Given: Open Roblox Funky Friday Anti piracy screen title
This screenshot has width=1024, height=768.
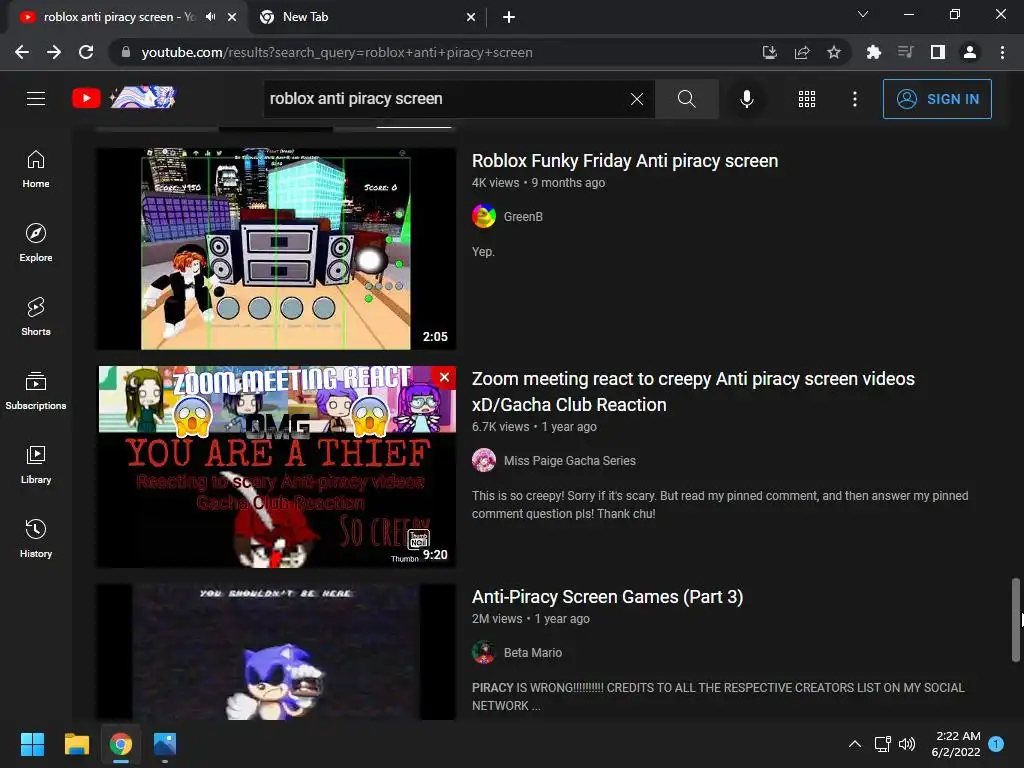Looking at the screenshot, I should [x=624, y=161].
